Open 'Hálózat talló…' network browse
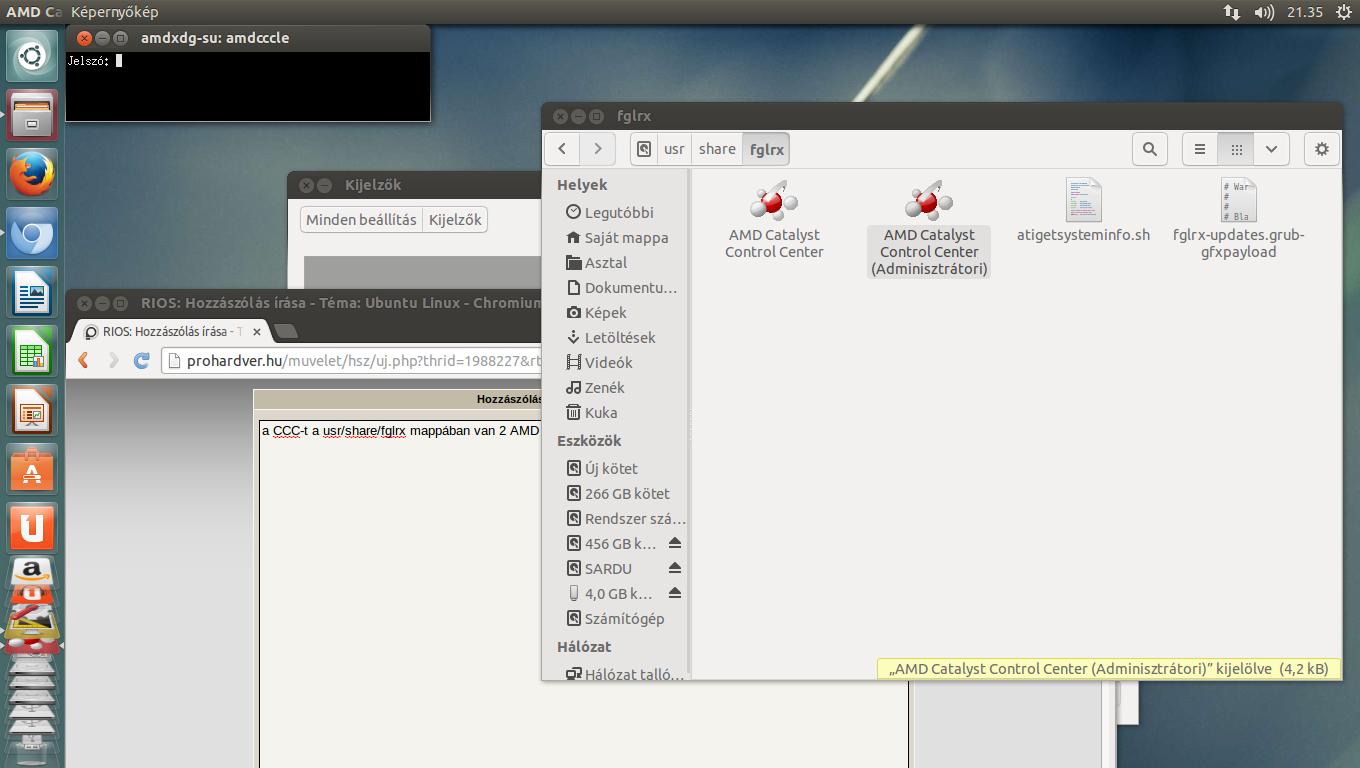1360x768 pixels. click(x=625, y=674)
